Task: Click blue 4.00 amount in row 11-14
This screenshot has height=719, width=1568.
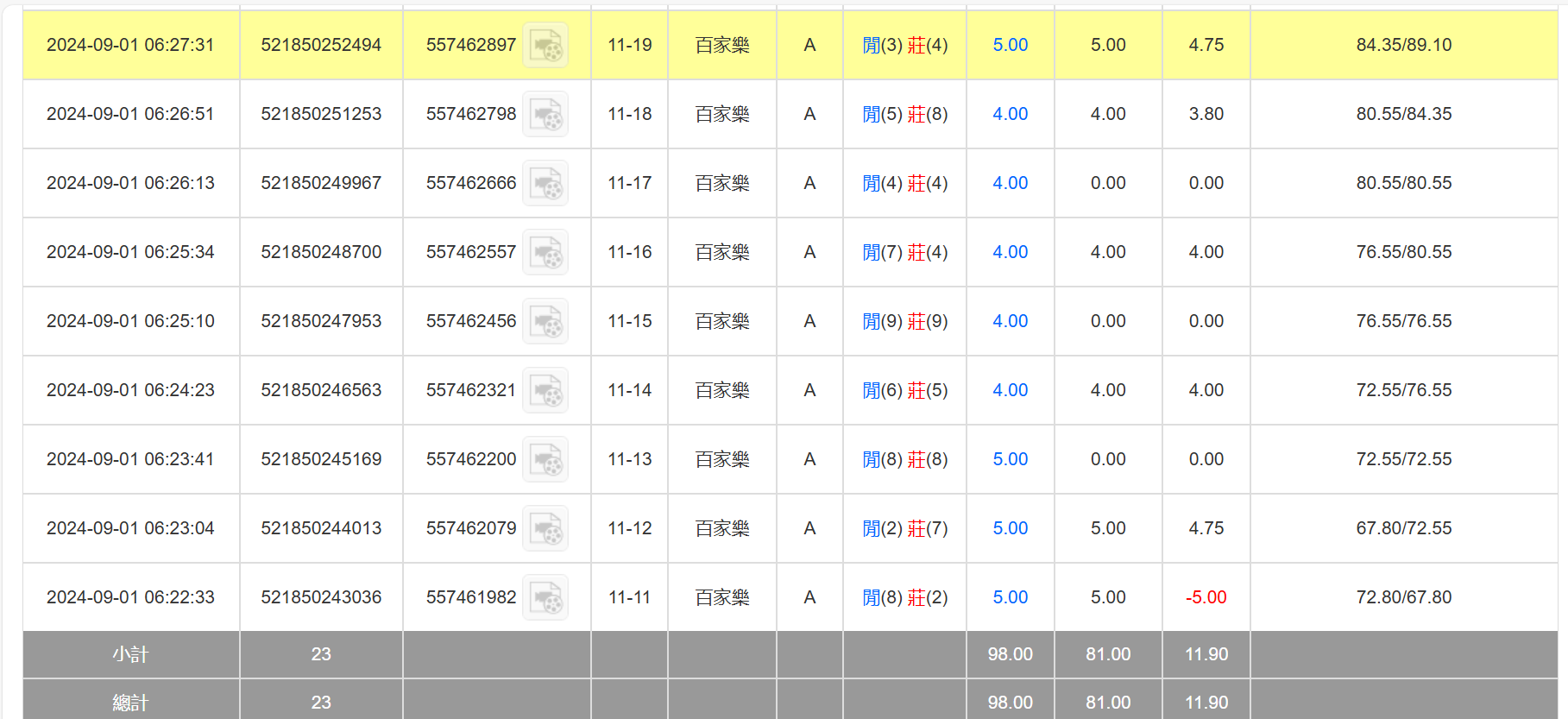Action: [1010, 390]
